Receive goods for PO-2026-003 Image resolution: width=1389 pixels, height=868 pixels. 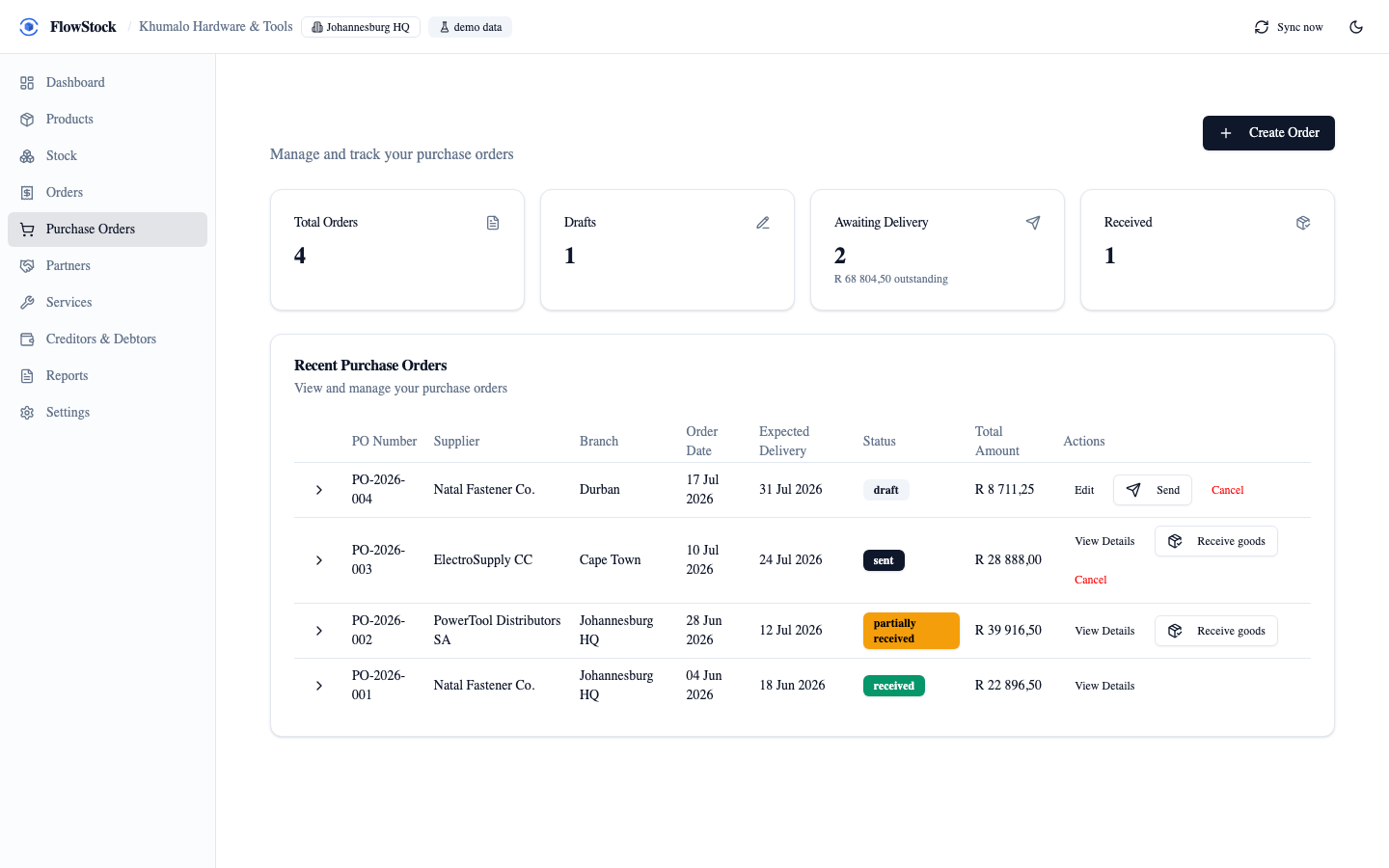click(1216, 541)
